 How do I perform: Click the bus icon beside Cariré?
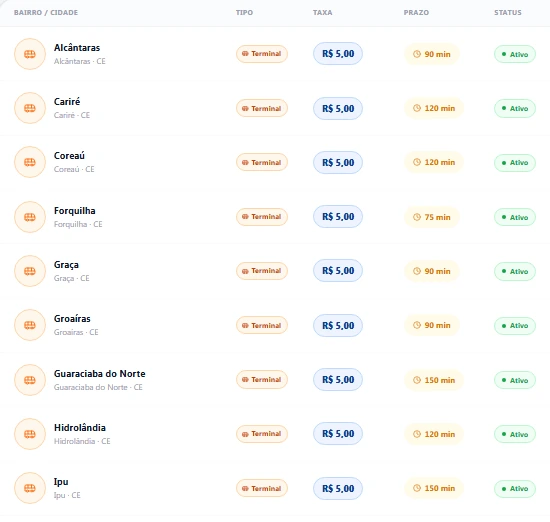click(x=30, y=108)
